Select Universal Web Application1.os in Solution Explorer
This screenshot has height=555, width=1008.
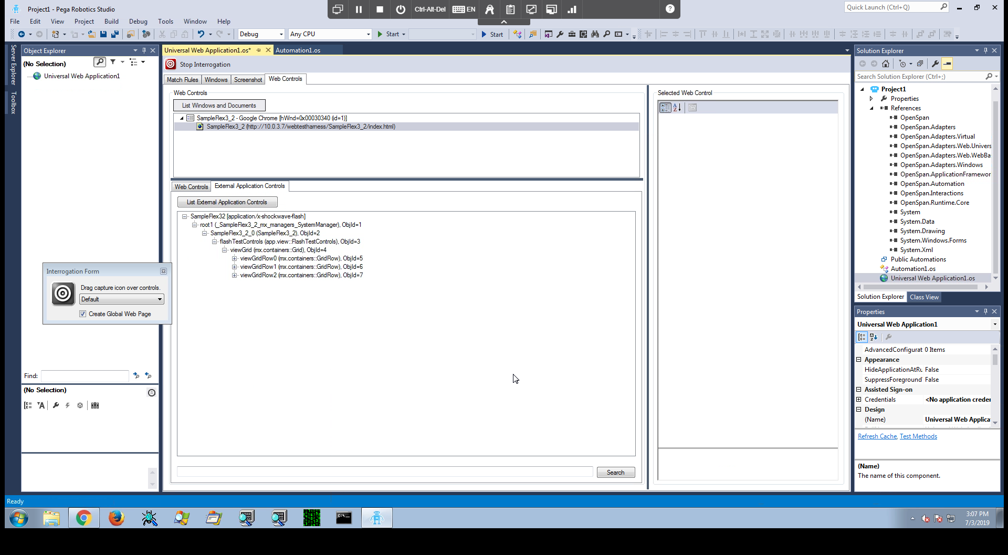pyautogui.click(x=932, y=278)
